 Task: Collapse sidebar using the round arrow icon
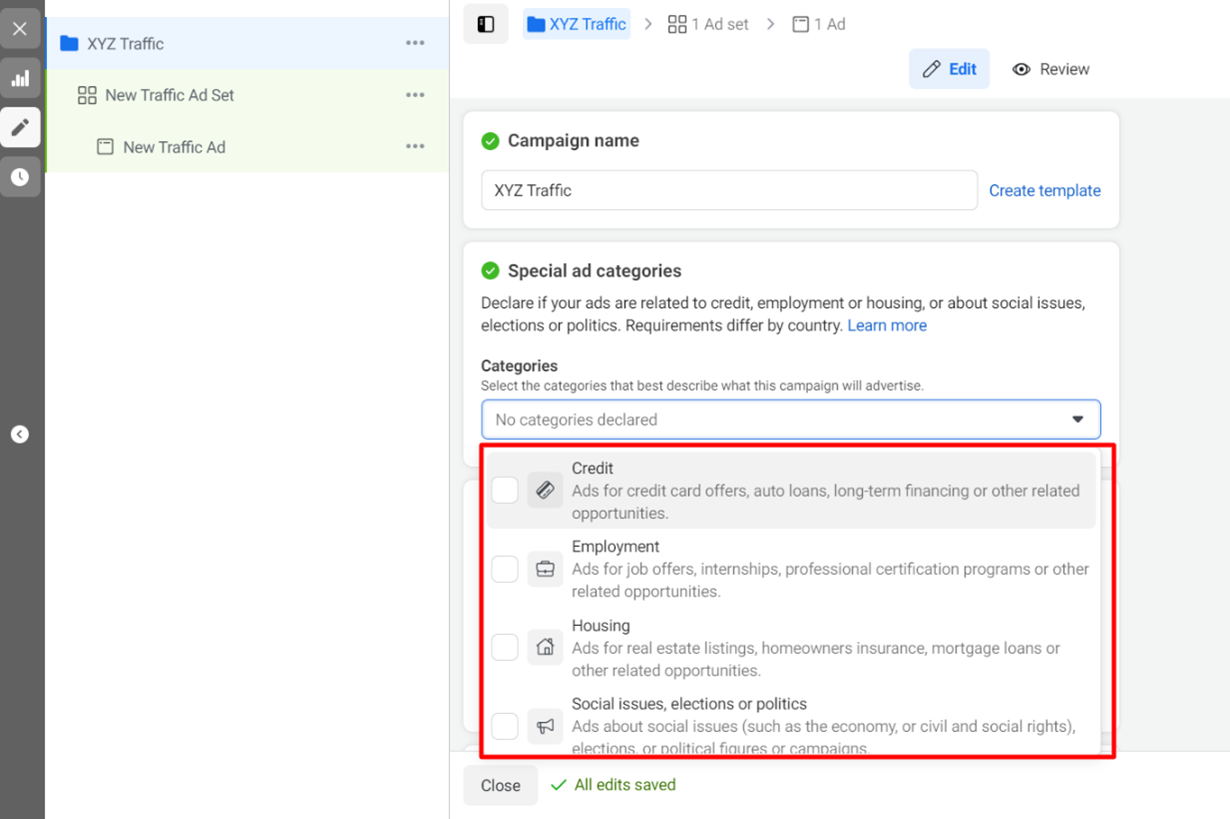click(20, 434)
